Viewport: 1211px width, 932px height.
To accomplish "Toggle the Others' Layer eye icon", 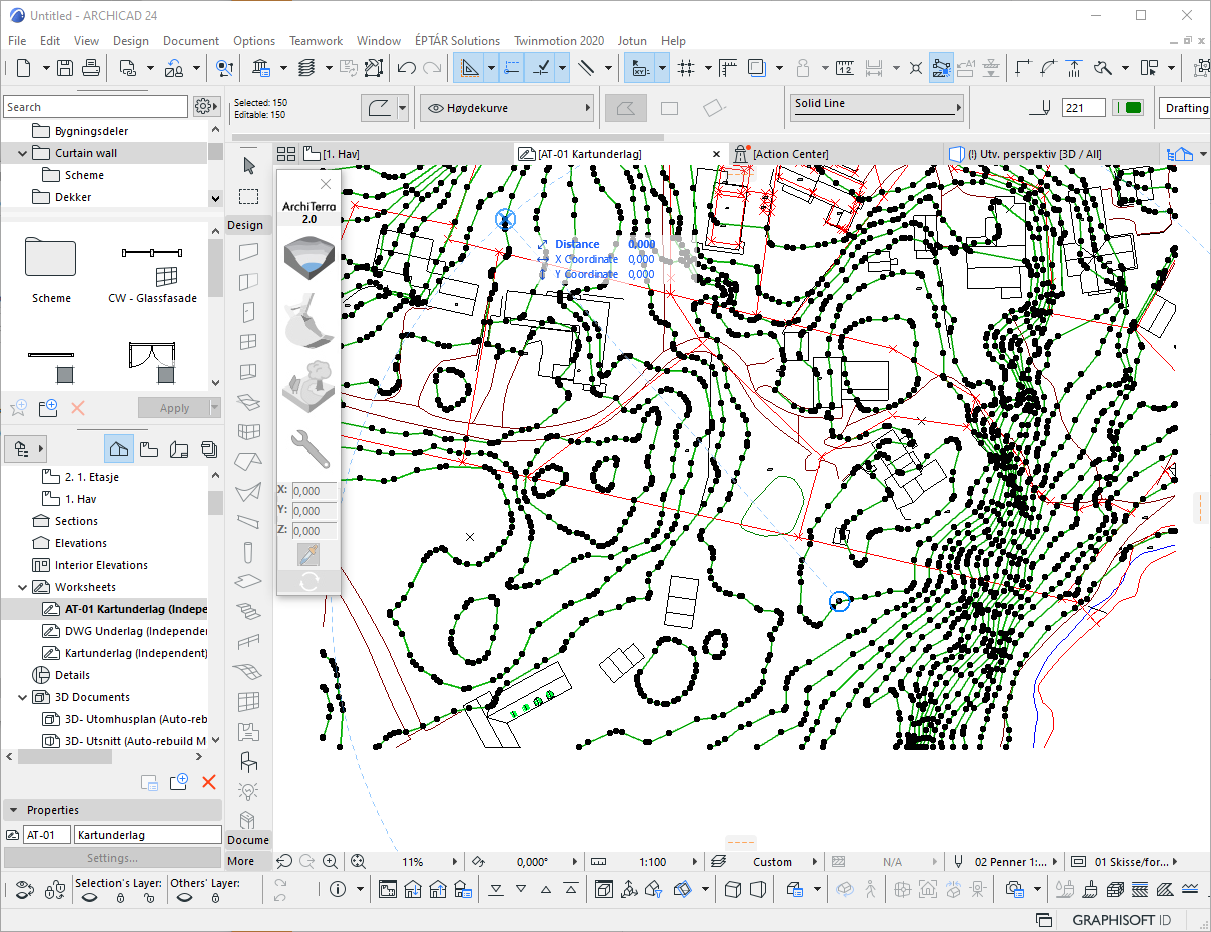I will click(x=183, y=898).
